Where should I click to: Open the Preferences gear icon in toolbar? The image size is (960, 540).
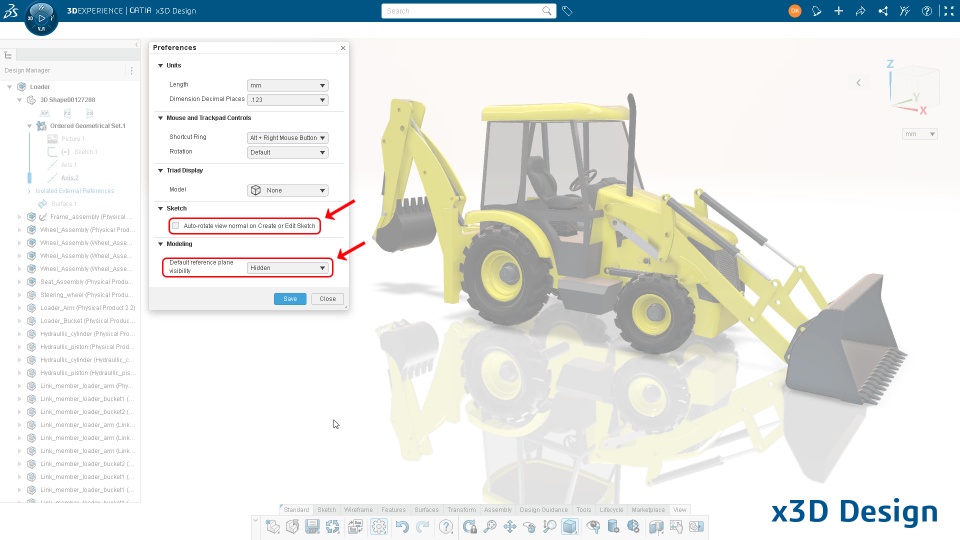[x=379, y=527]
